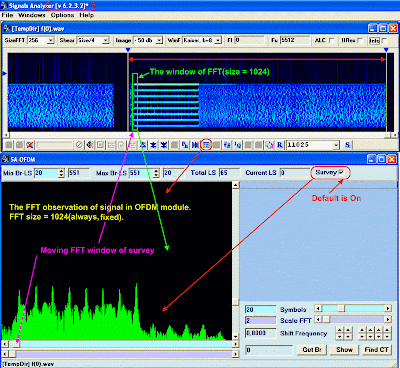
Task: Click the Max Br-LS spinner arrows
Action: [x=156, y=173]
